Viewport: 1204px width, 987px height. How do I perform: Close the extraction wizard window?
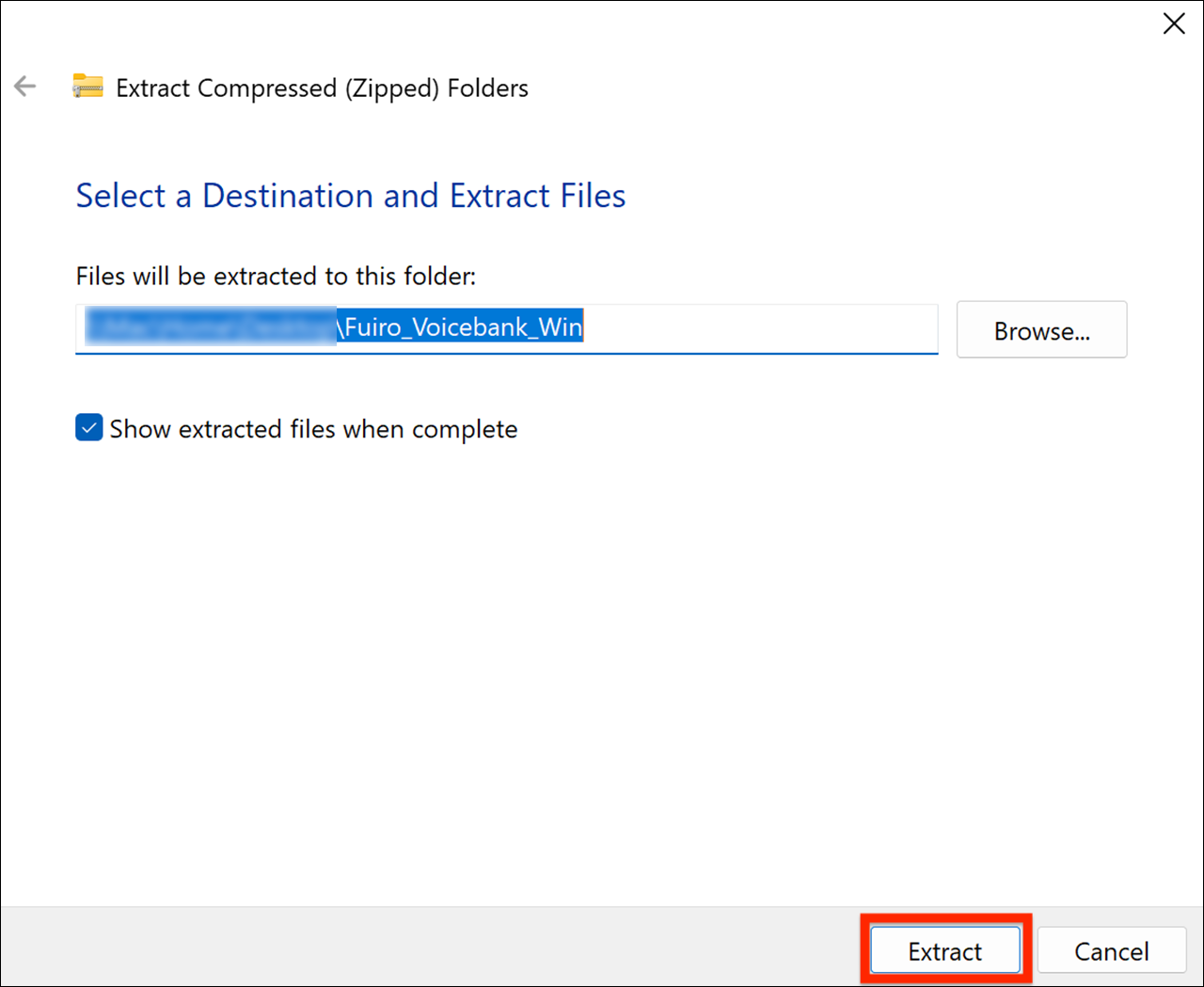pyautogui.click(x=1174, y=24)
